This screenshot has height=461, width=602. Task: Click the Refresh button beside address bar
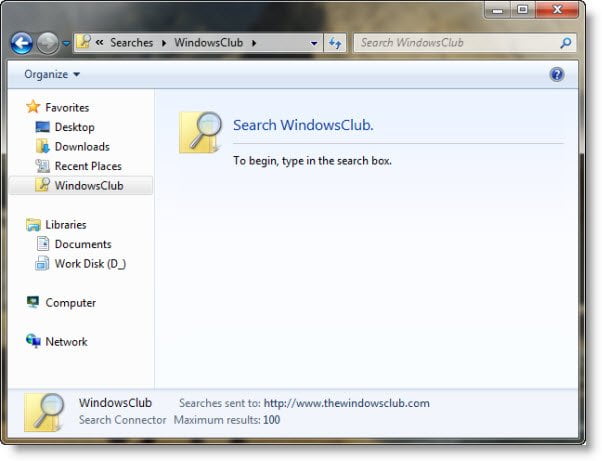[x=335, y=43]
